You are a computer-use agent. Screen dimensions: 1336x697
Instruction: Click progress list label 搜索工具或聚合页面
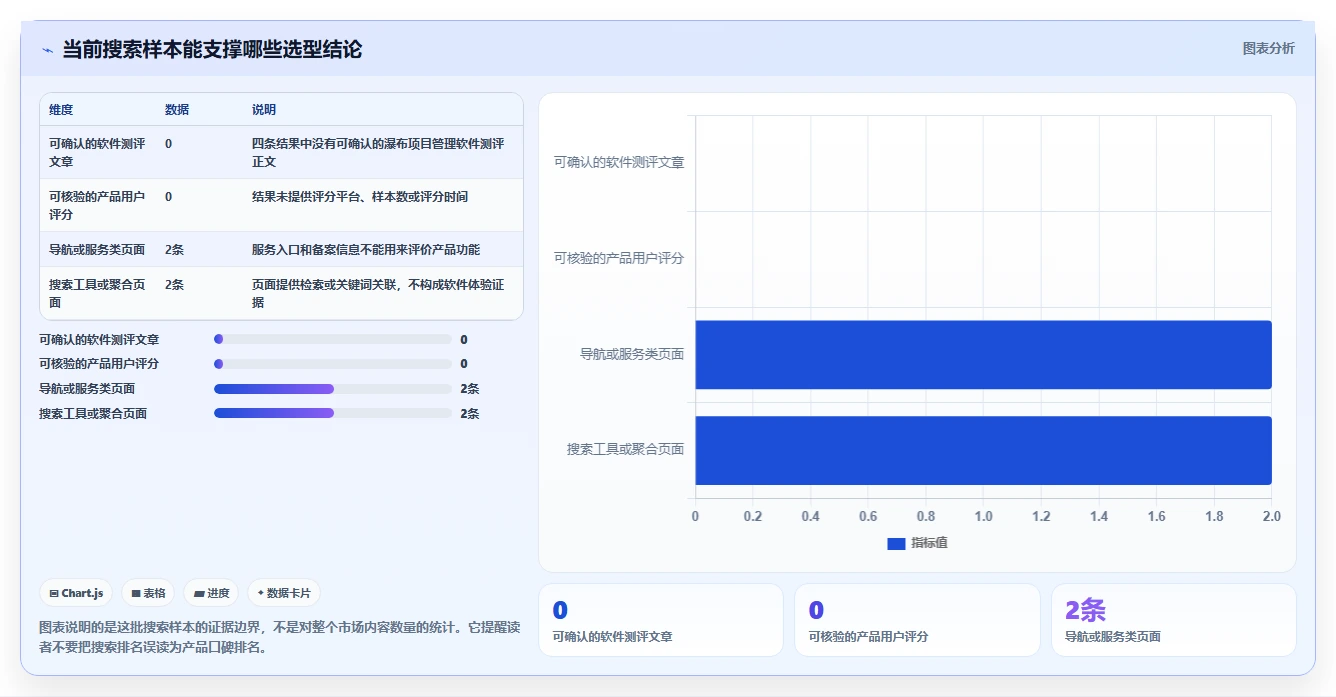(x=93, y=413)
